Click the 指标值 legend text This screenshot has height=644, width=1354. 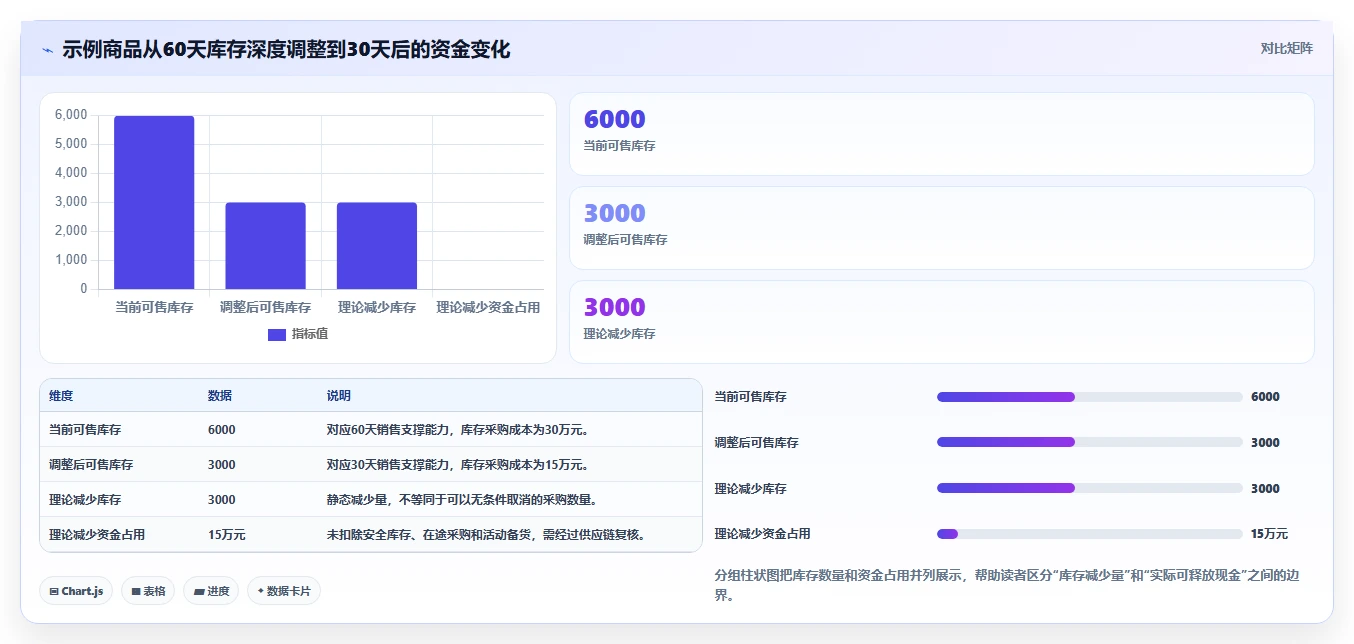(x=310, y=334)
